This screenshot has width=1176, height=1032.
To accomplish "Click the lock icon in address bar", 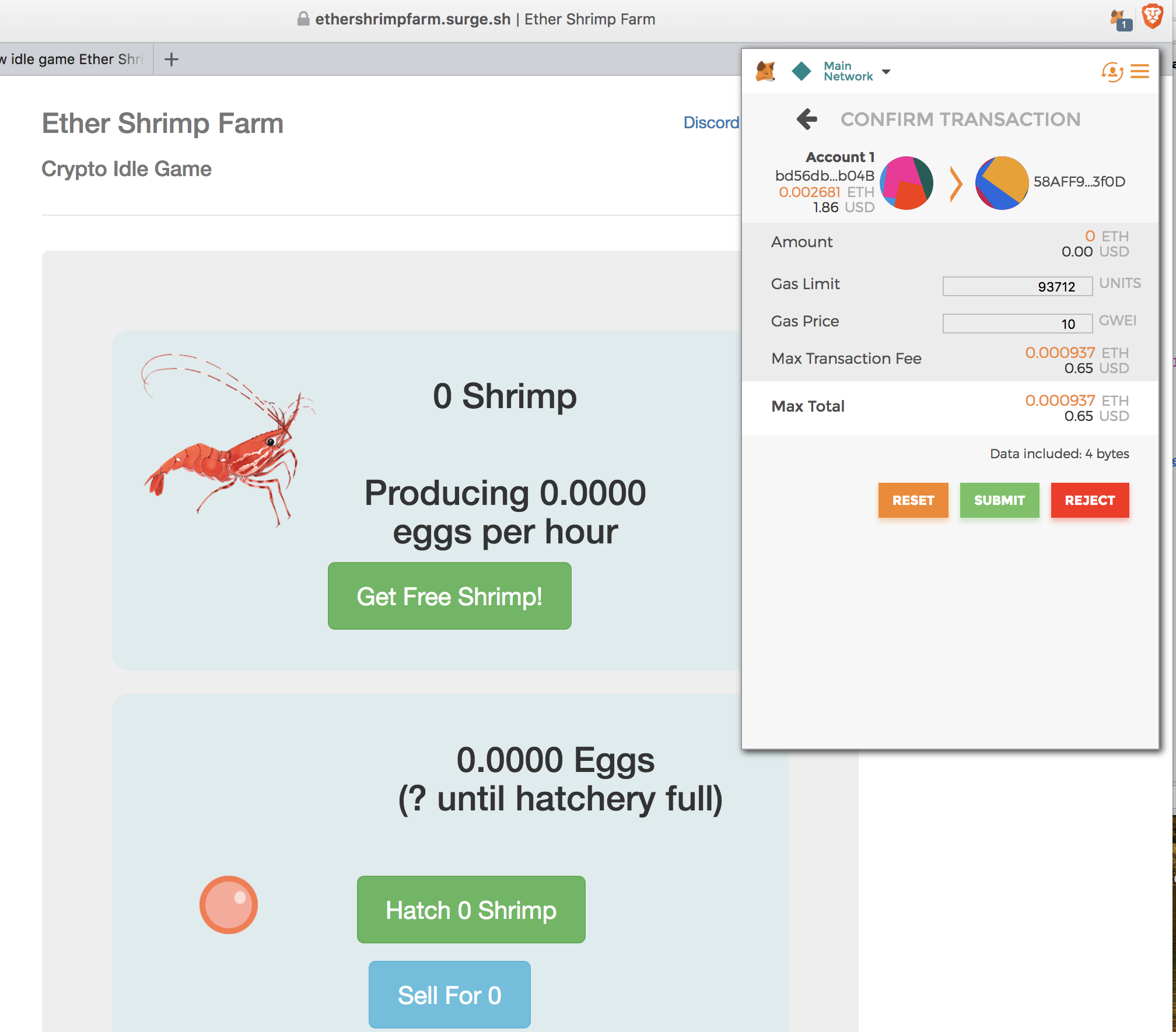I will [303, 19].
